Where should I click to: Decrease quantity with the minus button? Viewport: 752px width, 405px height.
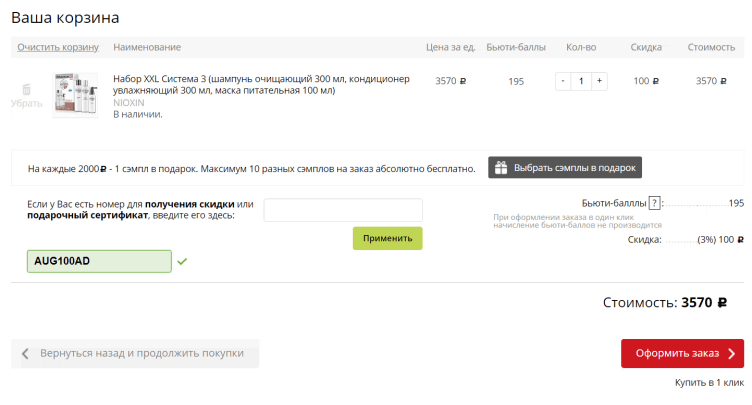point(563,81)
